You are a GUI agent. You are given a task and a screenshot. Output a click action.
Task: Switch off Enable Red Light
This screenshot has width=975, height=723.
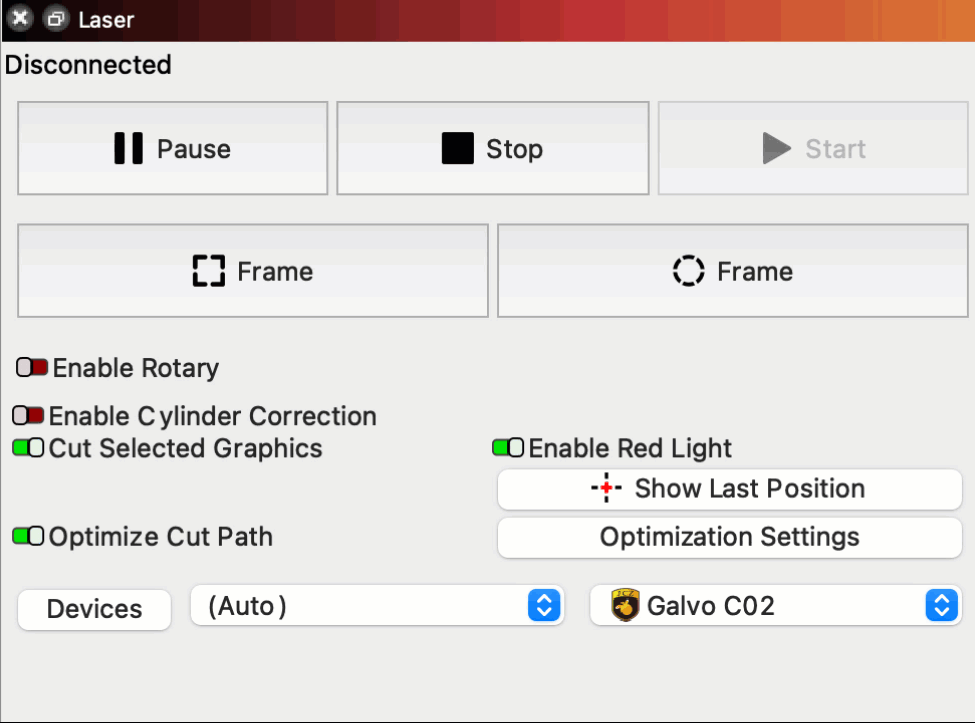508,448
